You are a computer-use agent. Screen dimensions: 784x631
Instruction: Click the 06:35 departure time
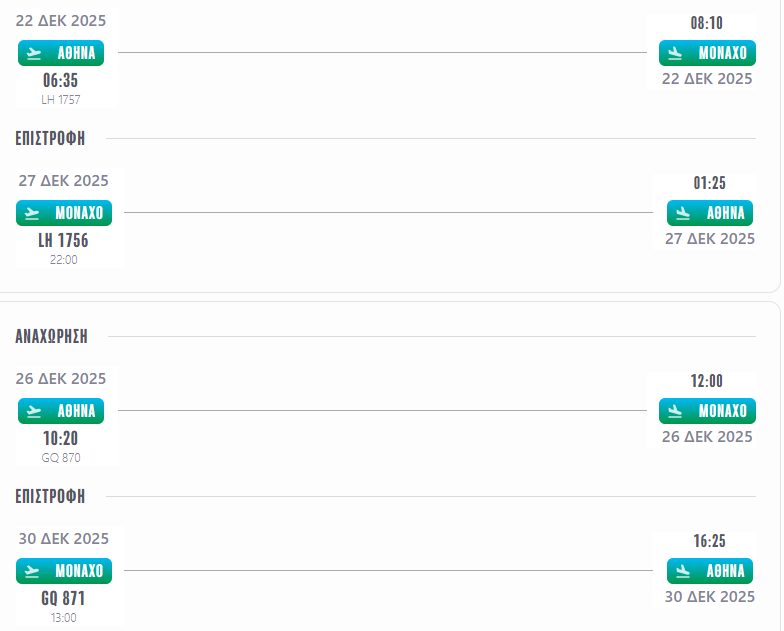click(60, 80)
